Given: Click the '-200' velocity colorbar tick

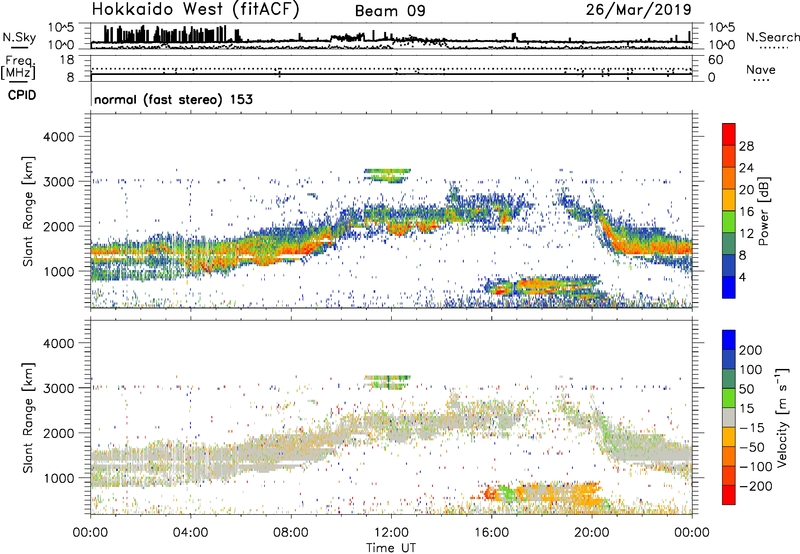Looking at the screenshot, I should pyautogui.click(x=756, y=486).
